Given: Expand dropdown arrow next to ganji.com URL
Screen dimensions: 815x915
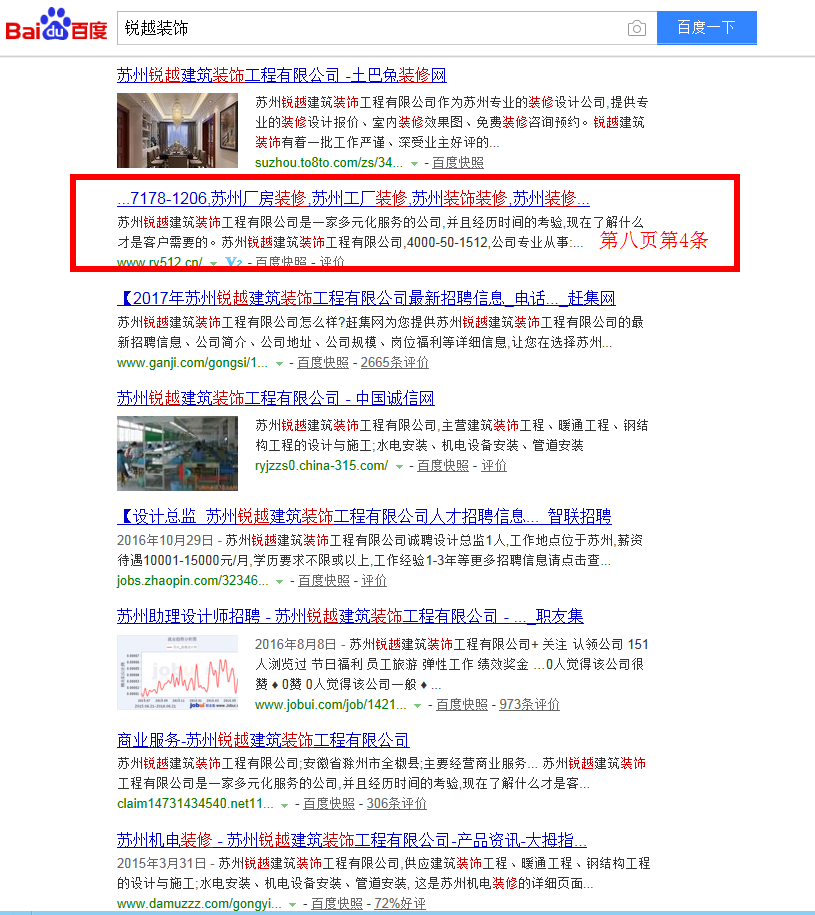Looking at the screenshot, I should pos(279,364).
